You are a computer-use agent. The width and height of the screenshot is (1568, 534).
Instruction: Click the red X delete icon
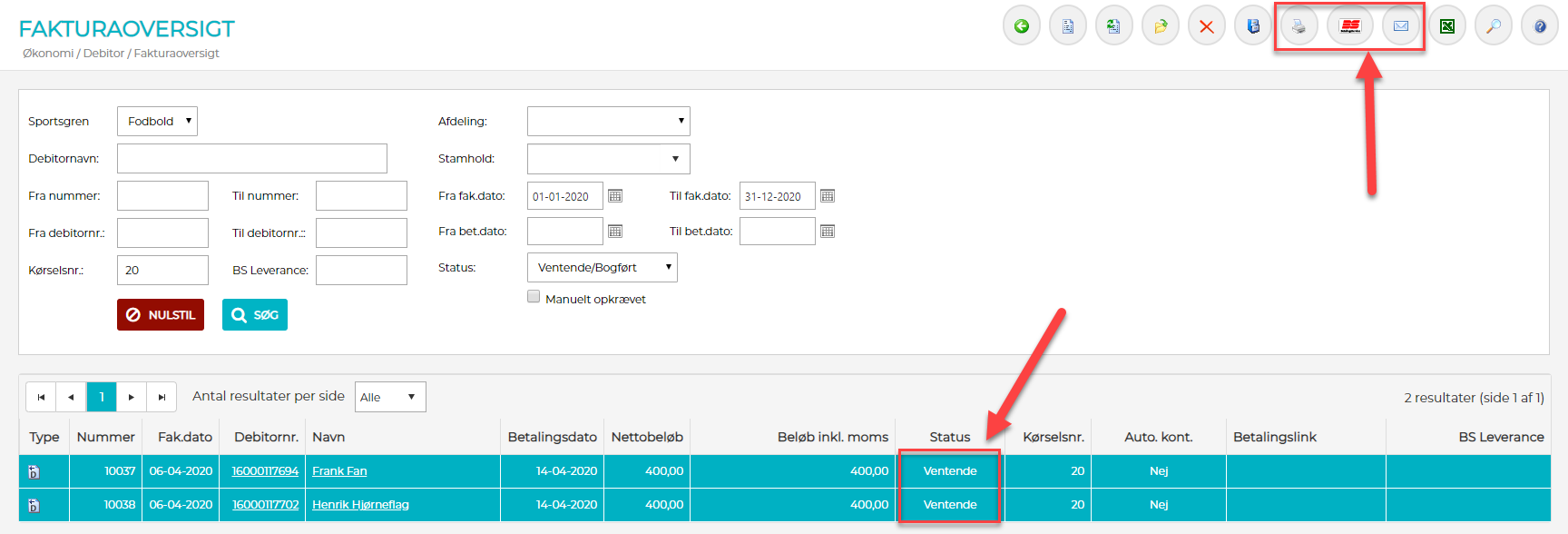[1207, 26]
